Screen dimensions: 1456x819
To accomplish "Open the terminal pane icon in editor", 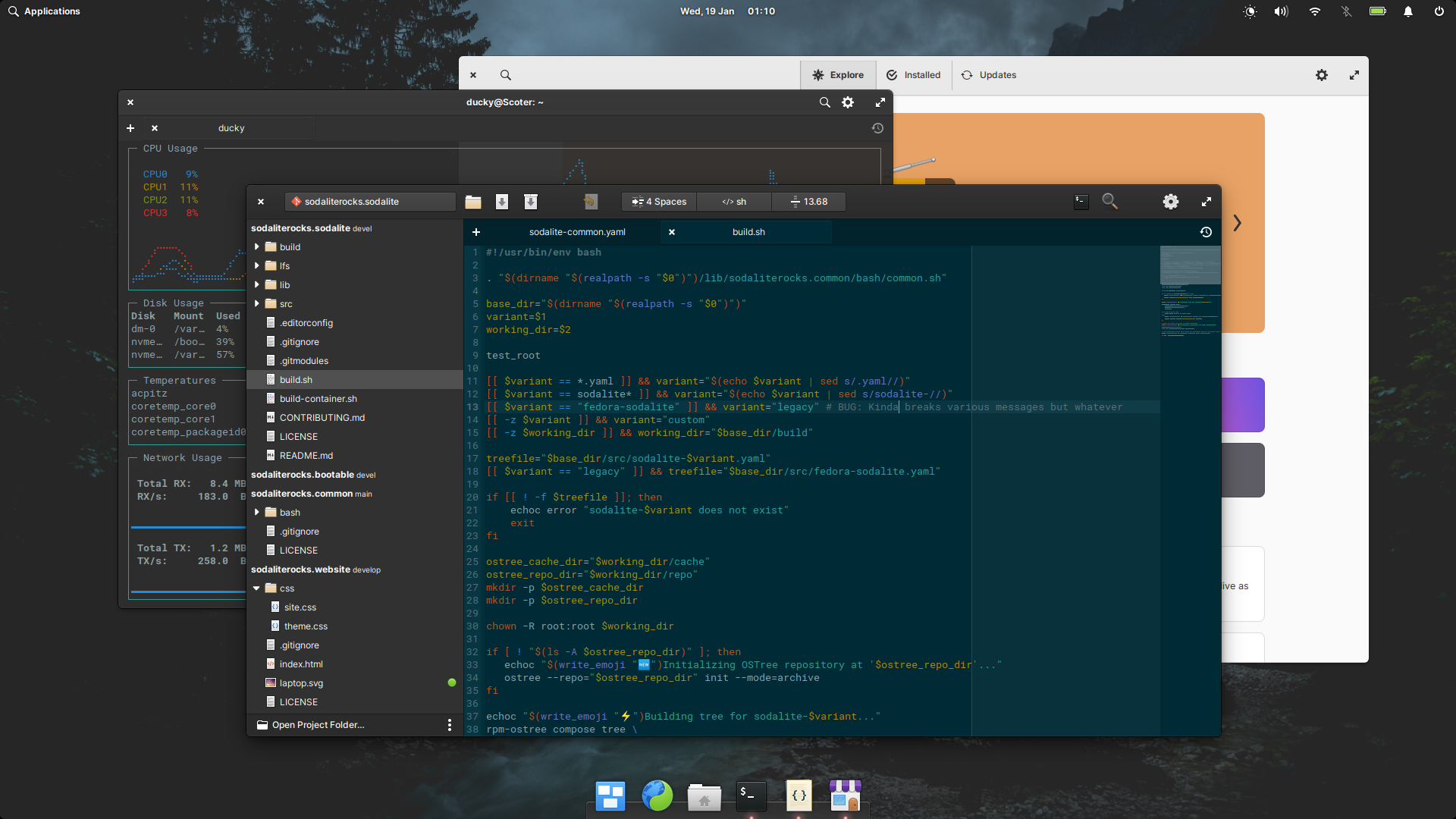I will coord(1081,202).
